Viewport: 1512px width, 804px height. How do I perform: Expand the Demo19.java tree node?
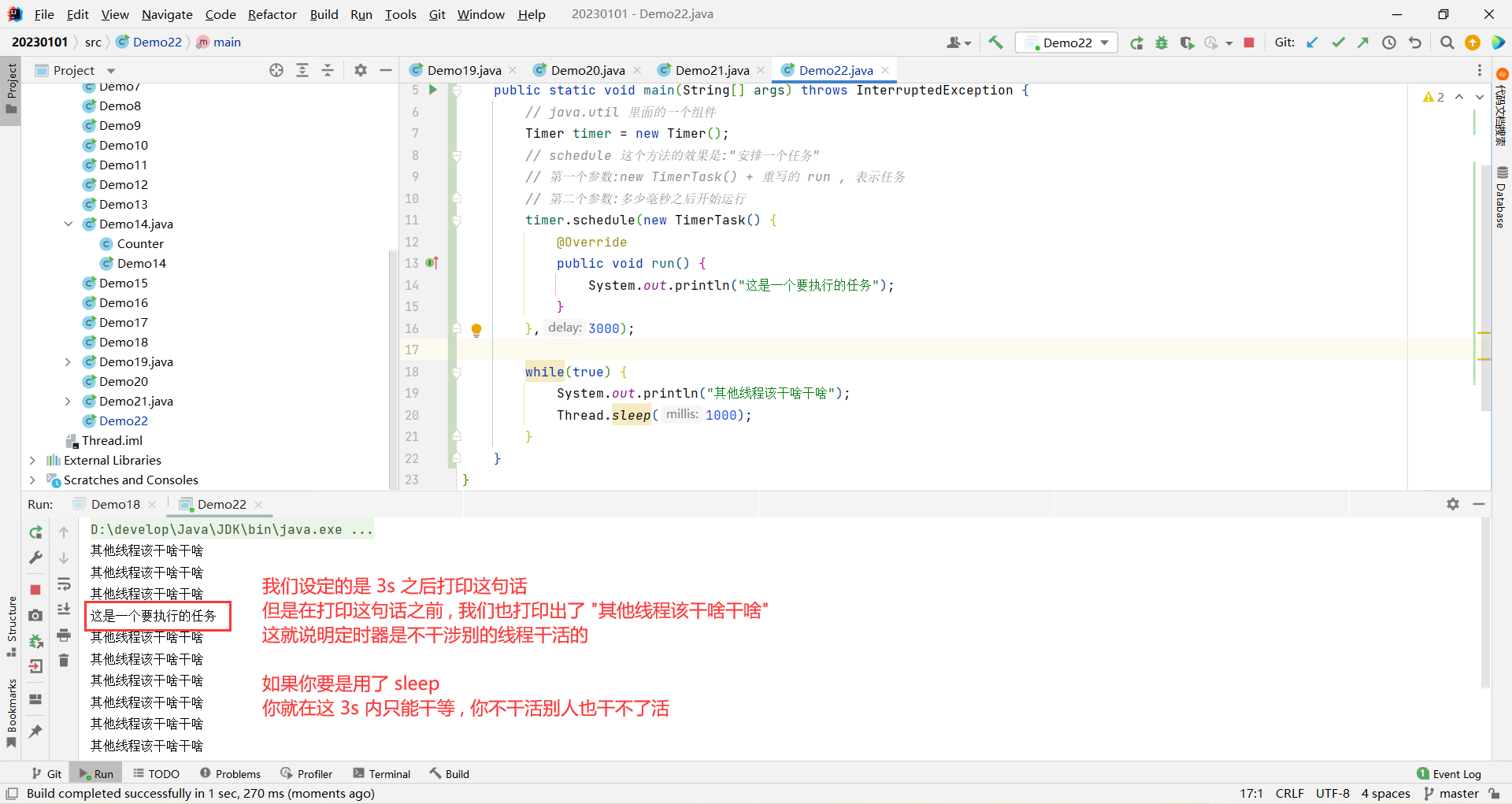(69, 361)
